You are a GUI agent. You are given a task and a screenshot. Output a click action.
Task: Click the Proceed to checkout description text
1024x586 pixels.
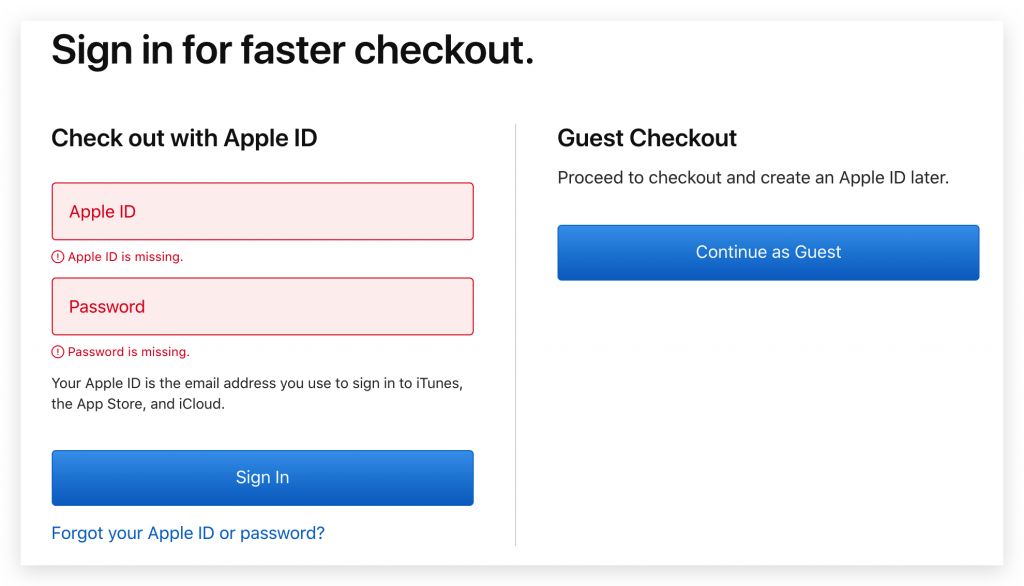[753, 178]
